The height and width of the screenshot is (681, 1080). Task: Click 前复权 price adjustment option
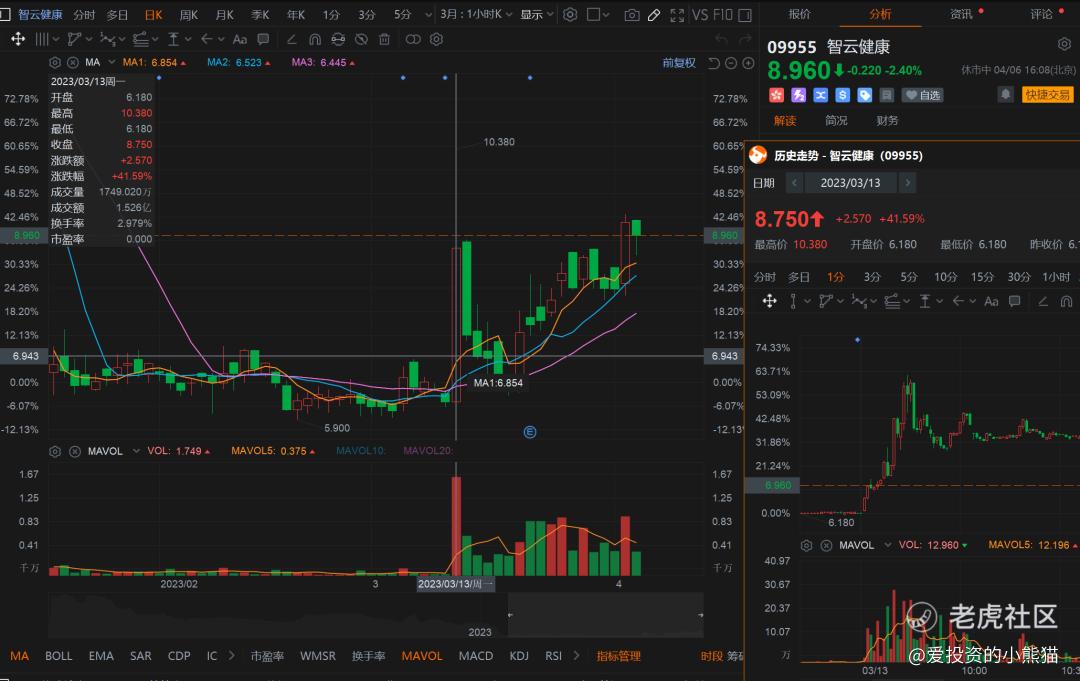tap(679, 63)
